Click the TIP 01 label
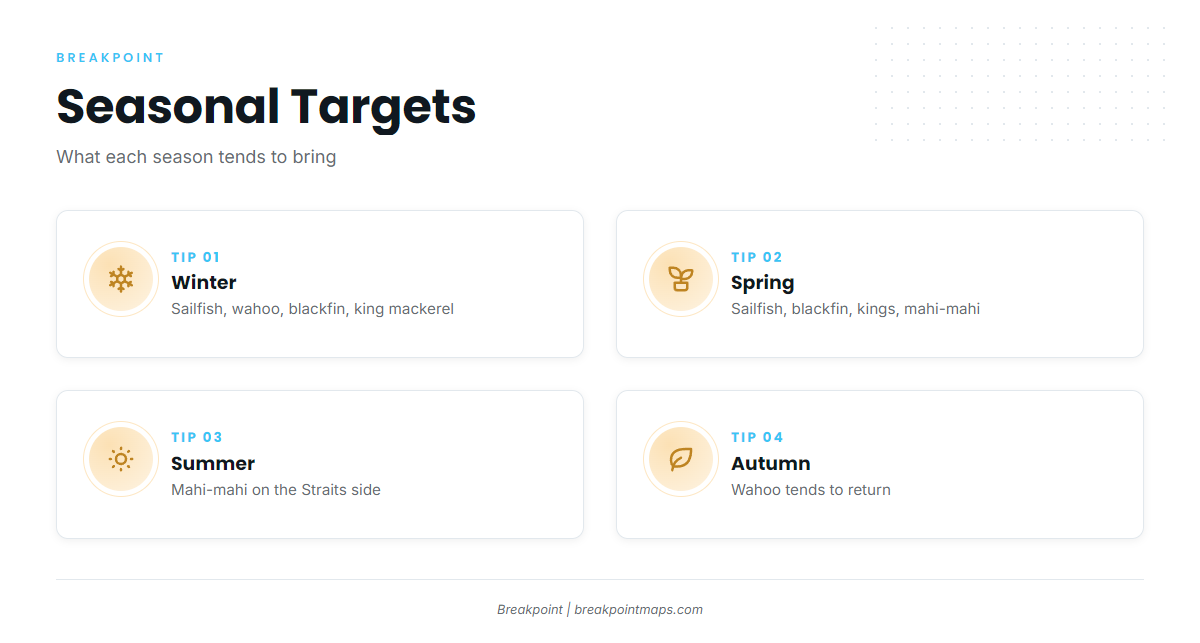The width and height of the screenshot is (1200, 643). (196, 257)
